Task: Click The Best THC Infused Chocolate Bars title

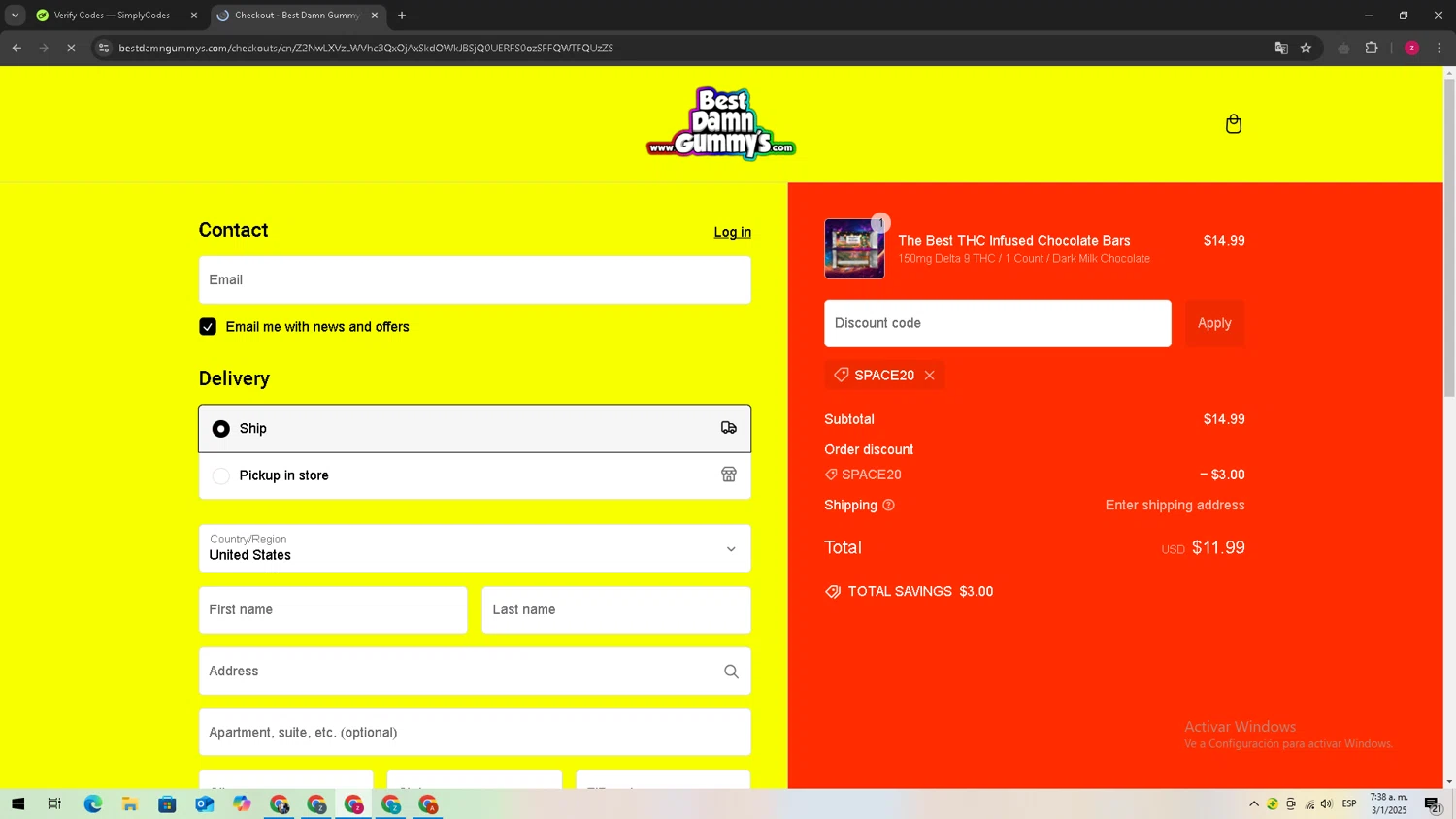Action: pos(1014,241)
